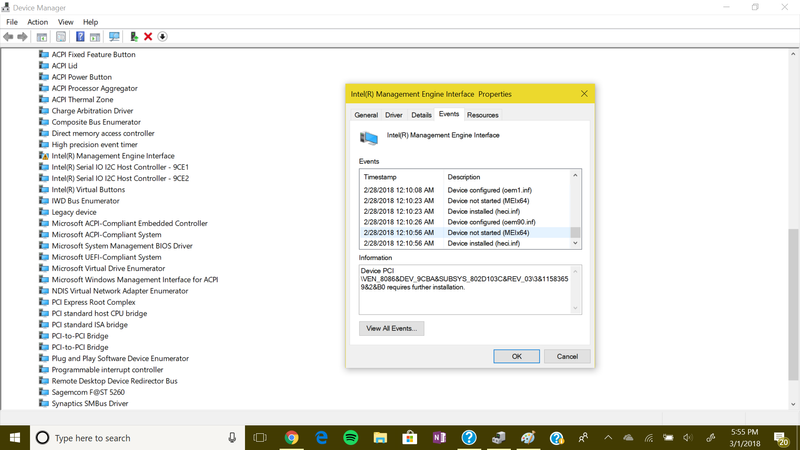This screenshot has height=450, width=800.
Task: Open OneNote from the taskbar
Action: 439,438
